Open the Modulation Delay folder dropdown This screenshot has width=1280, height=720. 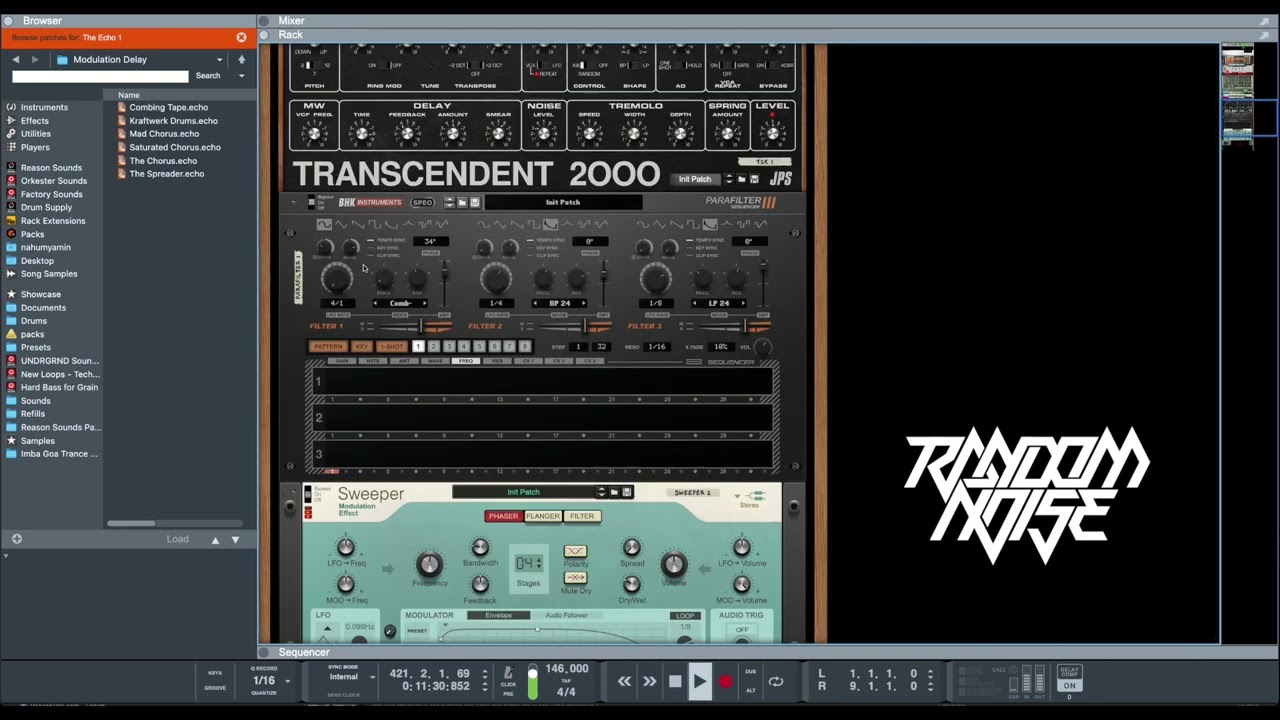(219, 59)
